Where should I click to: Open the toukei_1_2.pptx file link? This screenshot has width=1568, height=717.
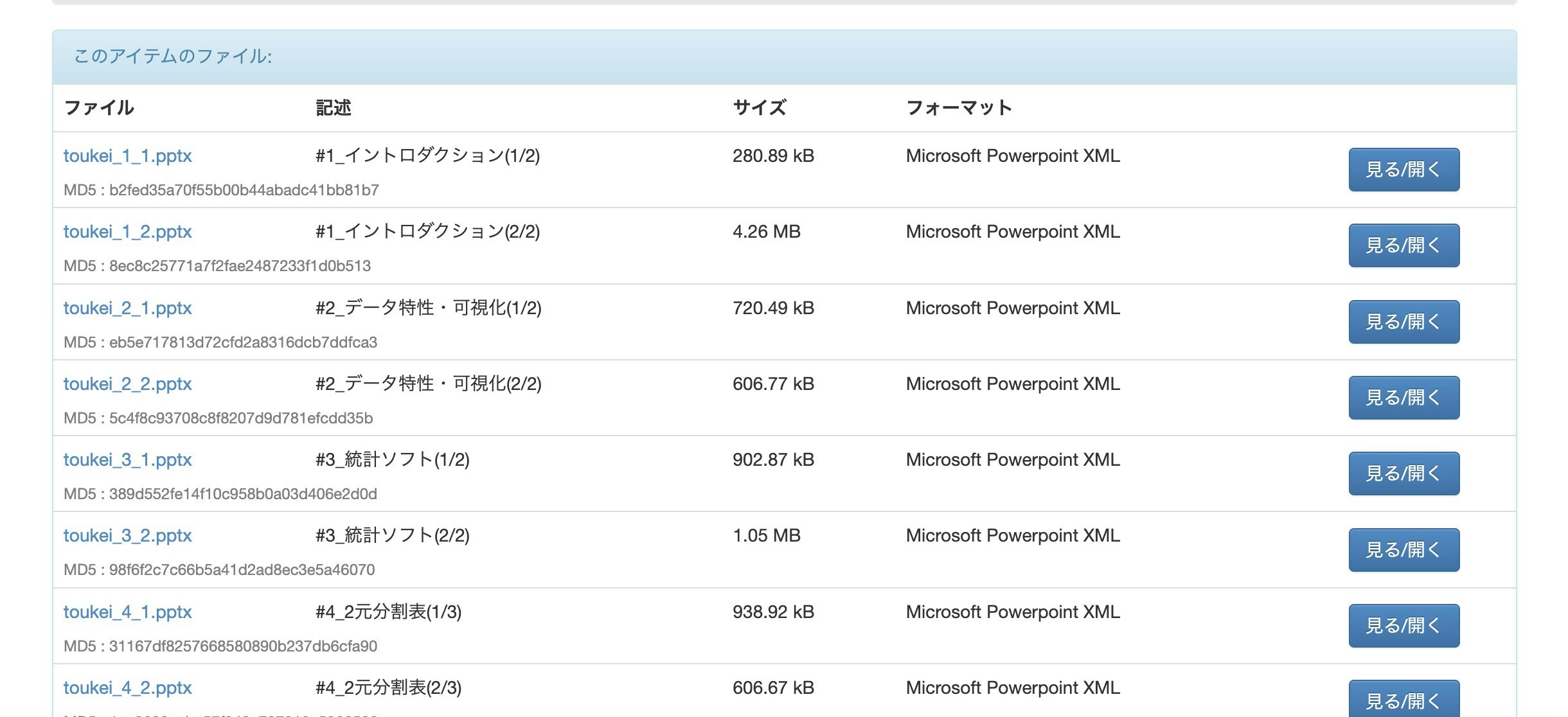pos(127,231)
